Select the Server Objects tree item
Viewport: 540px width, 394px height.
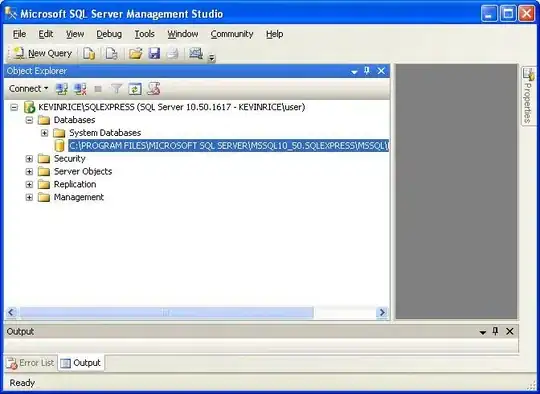(x=83, y=172)
